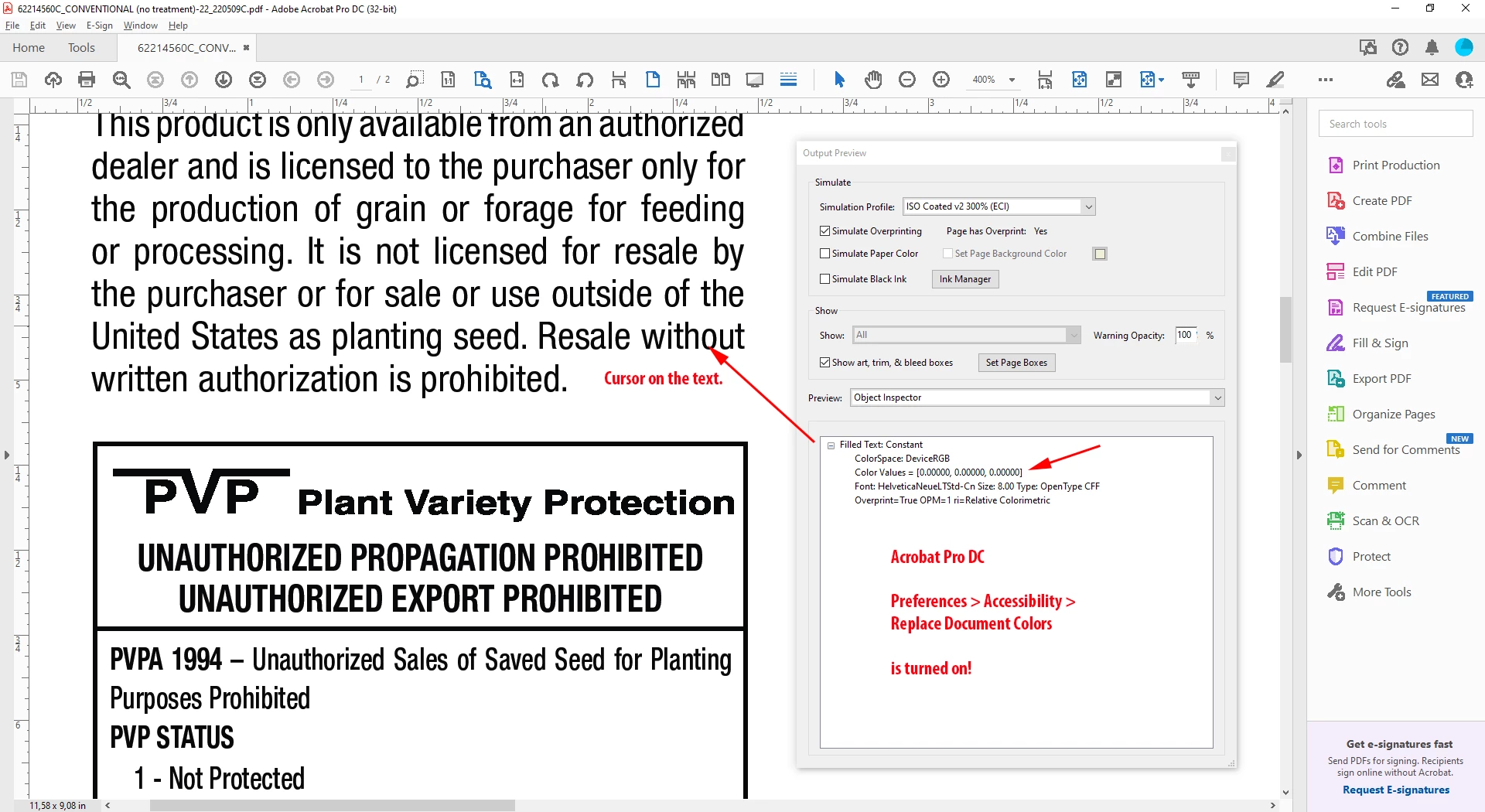Expand the left navigation pane arrow
The width and height of the screenshot is (1485, 812).
[x=7, y=455]
